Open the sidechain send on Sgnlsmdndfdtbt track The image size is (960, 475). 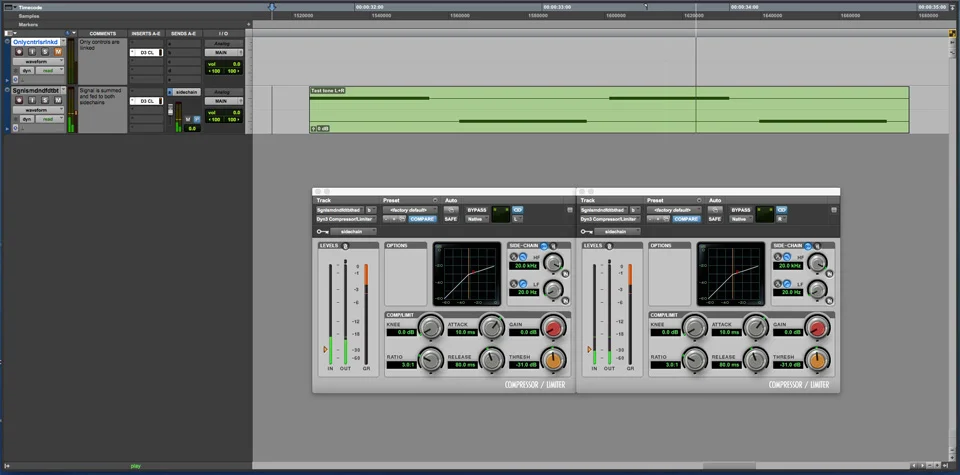pyautogui.click(x=184, y=92)
